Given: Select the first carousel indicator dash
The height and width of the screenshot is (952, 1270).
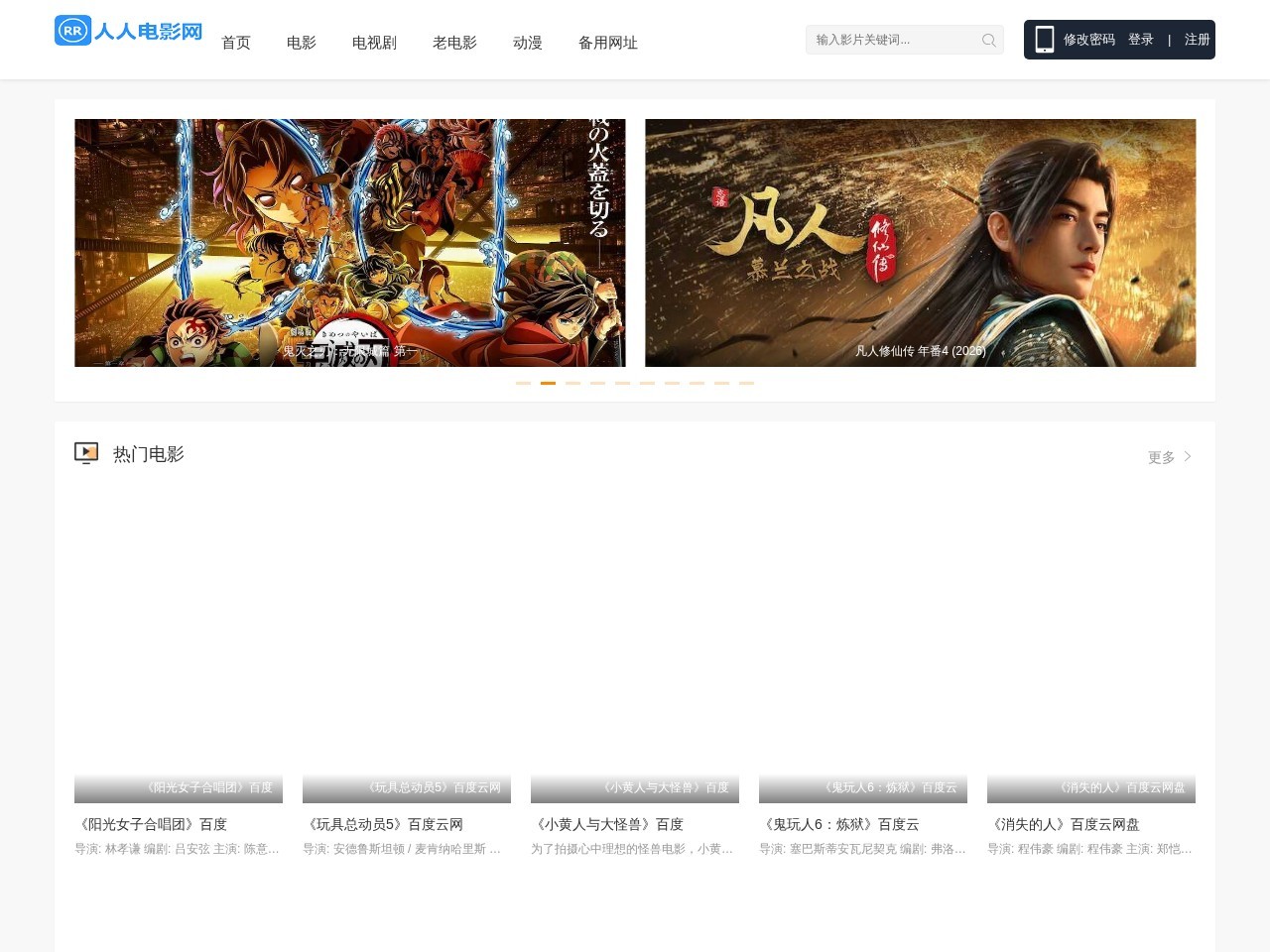Looking at the screenshot, I should tap(523, 383).
